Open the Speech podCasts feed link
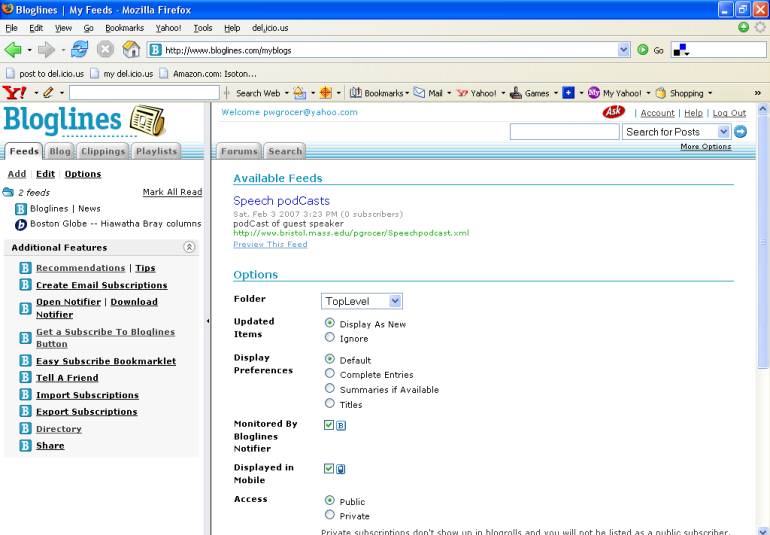This screenshot has height=535, width=770. coord(281,200)
